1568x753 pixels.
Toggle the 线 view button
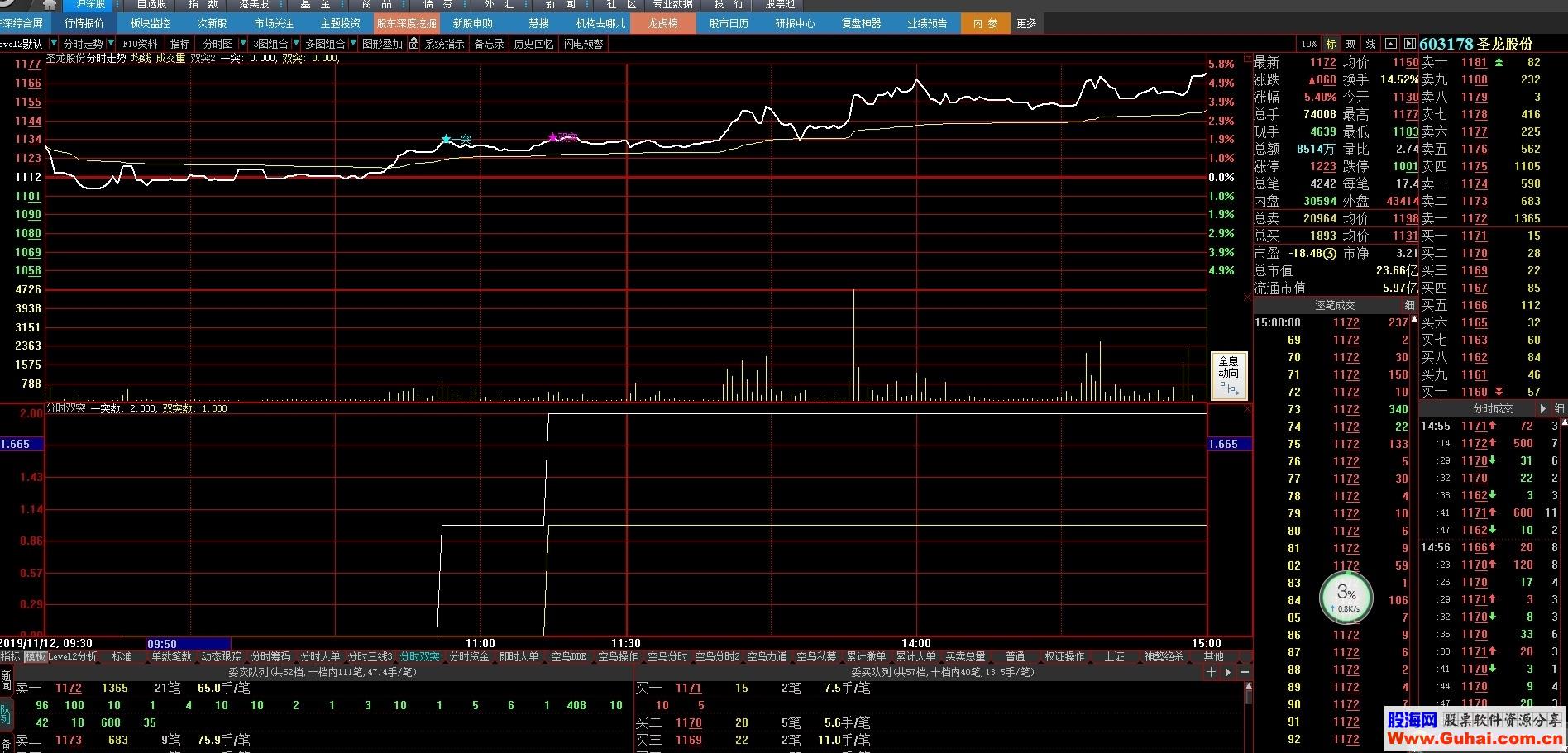pyautogui.click(x=1370, y=44)
